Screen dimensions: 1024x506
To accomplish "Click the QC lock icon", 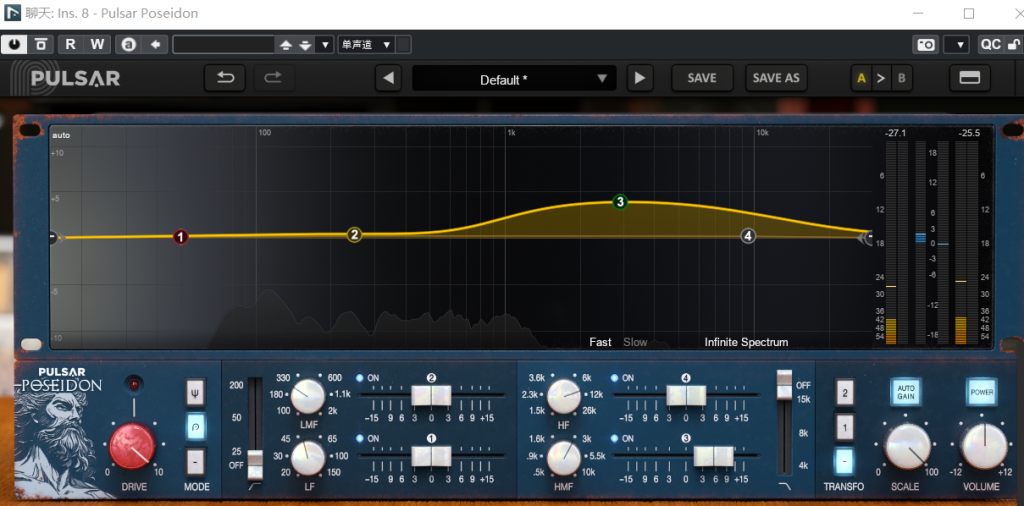I will pyautogui.click(x=1014, y=44).
